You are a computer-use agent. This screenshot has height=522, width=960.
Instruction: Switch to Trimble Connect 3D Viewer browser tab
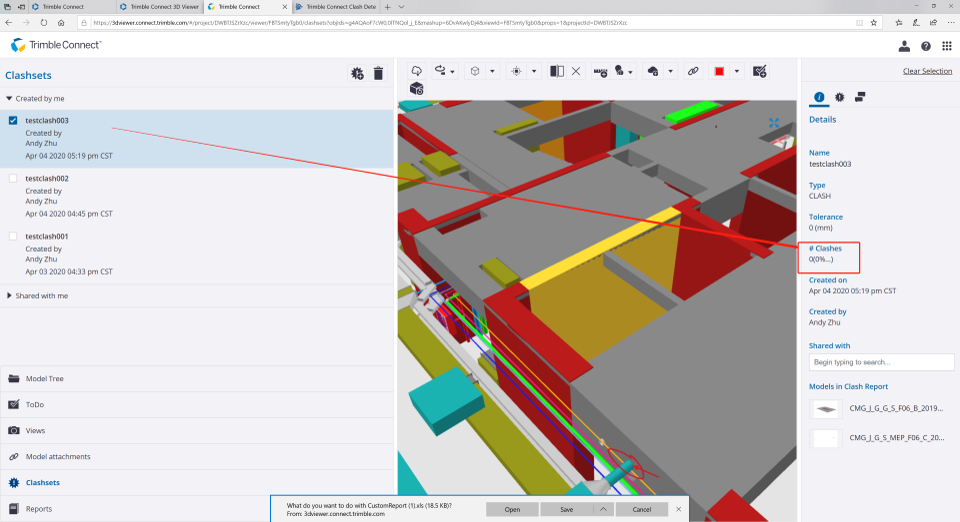pyautogui.click(x=159, y=7)
